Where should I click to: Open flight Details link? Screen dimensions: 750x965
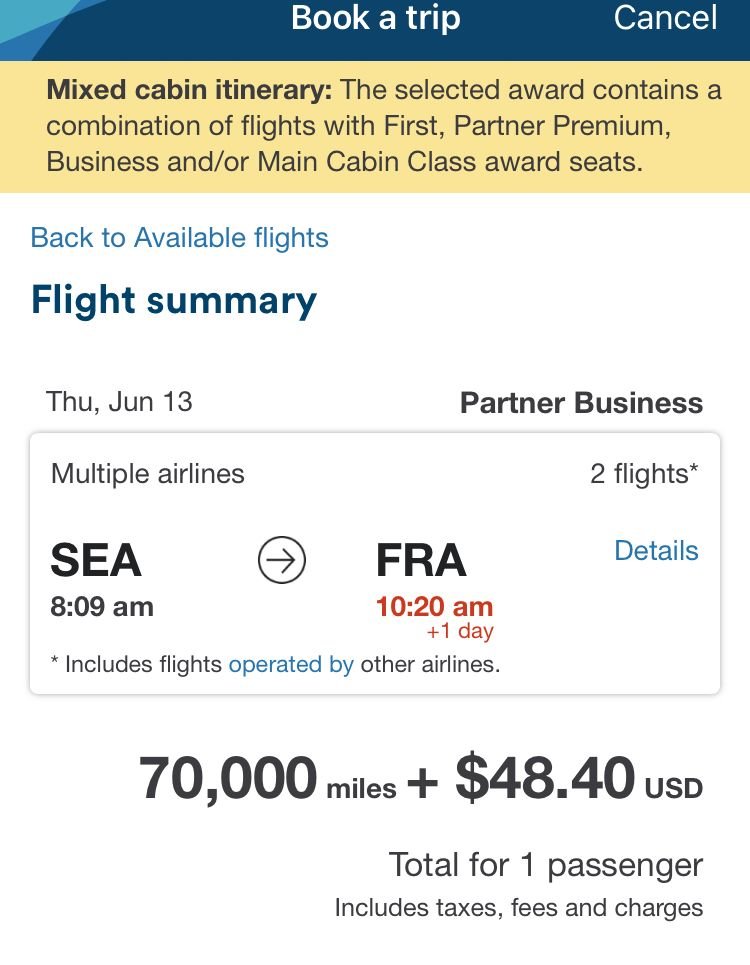[656, 551]
